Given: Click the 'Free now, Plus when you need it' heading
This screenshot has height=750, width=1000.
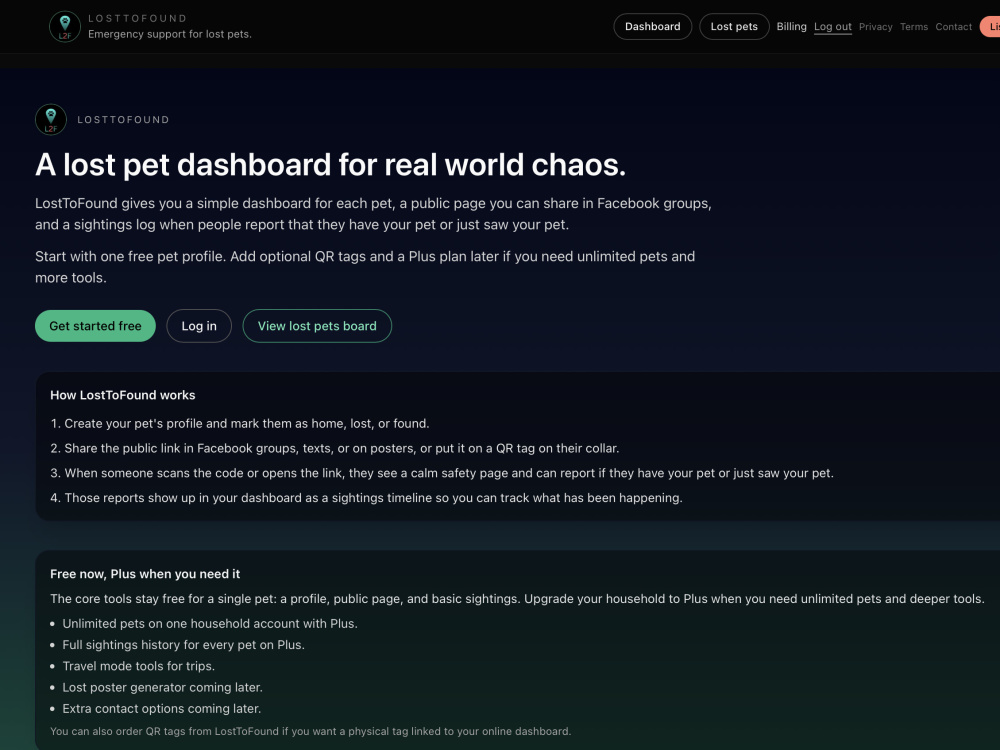Looking at the screenshot, I should pyautogui.click(x=145, y=574).
